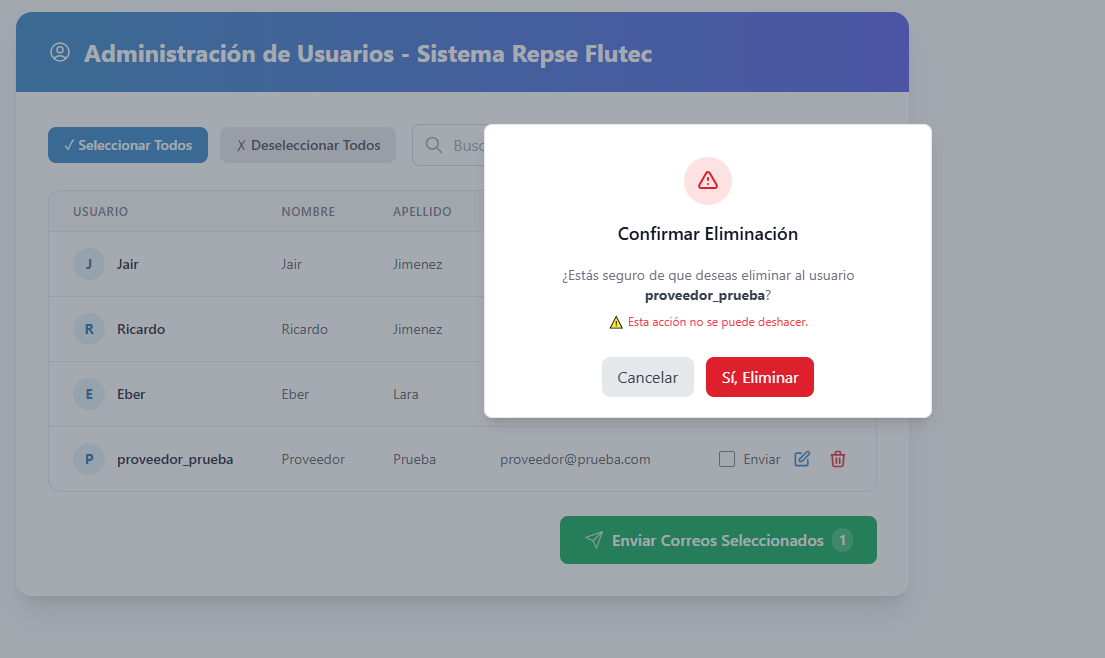Confirm deletion with Sí, Eliminar button
Image resolution: width=1105 pixels, height=658 pixels.
[x=760, y=377]
